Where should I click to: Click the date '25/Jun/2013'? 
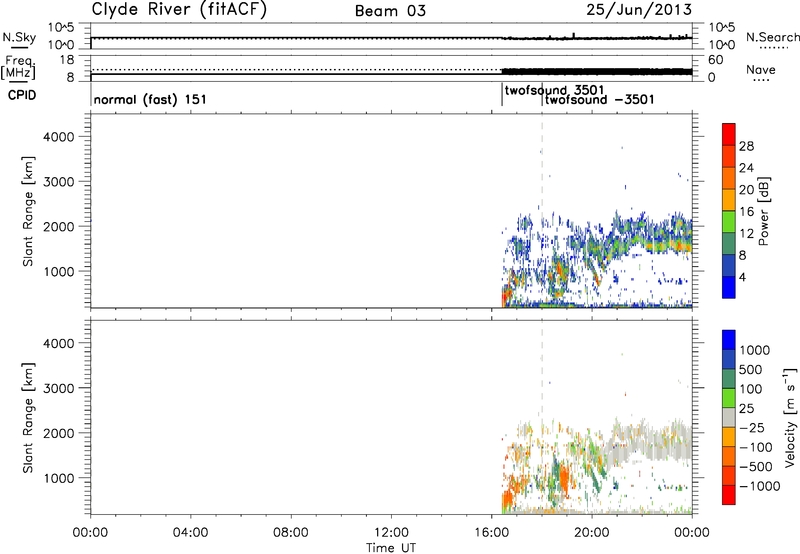pyautogui.click(x=639, y=10)
